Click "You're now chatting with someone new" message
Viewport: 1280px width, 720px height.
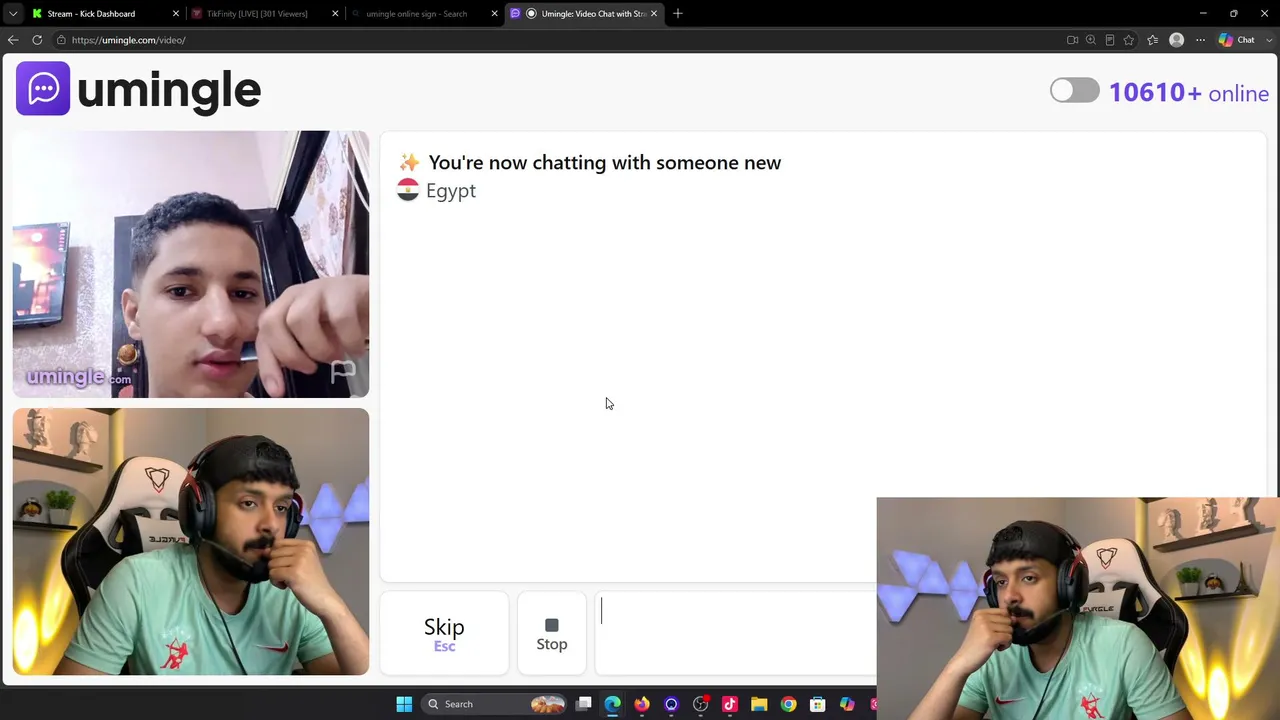(x=604, y=163)
